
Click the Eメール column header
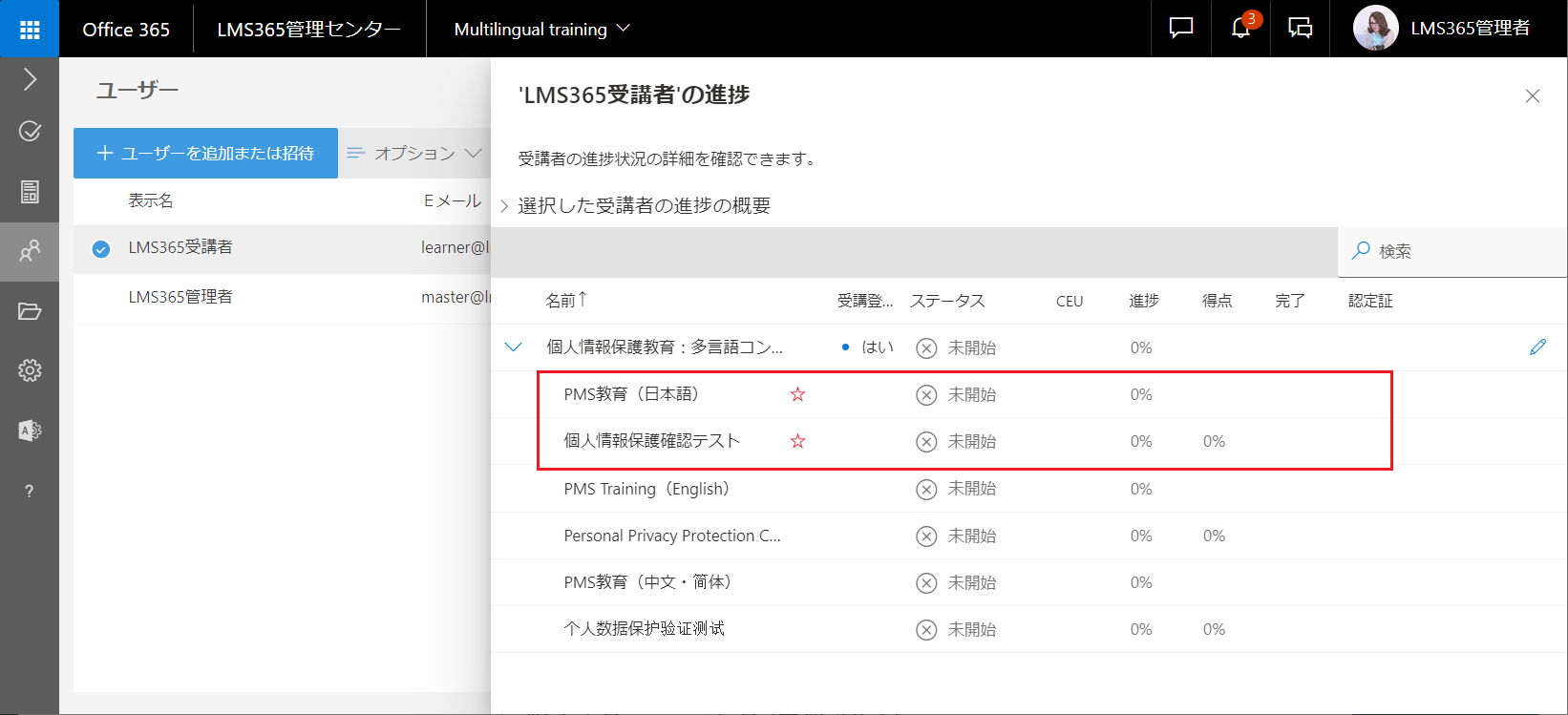[453, 200]
